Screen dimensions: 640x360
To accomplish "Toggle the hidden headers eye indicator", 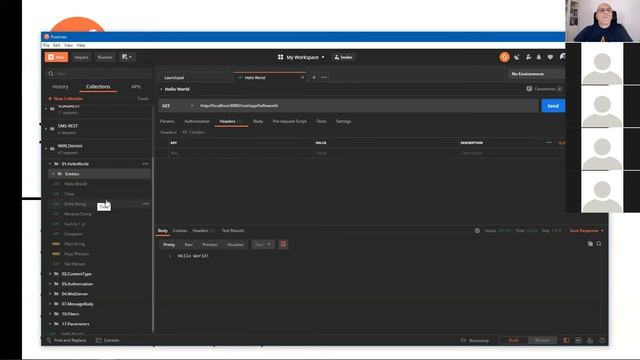I will point(193,132).
